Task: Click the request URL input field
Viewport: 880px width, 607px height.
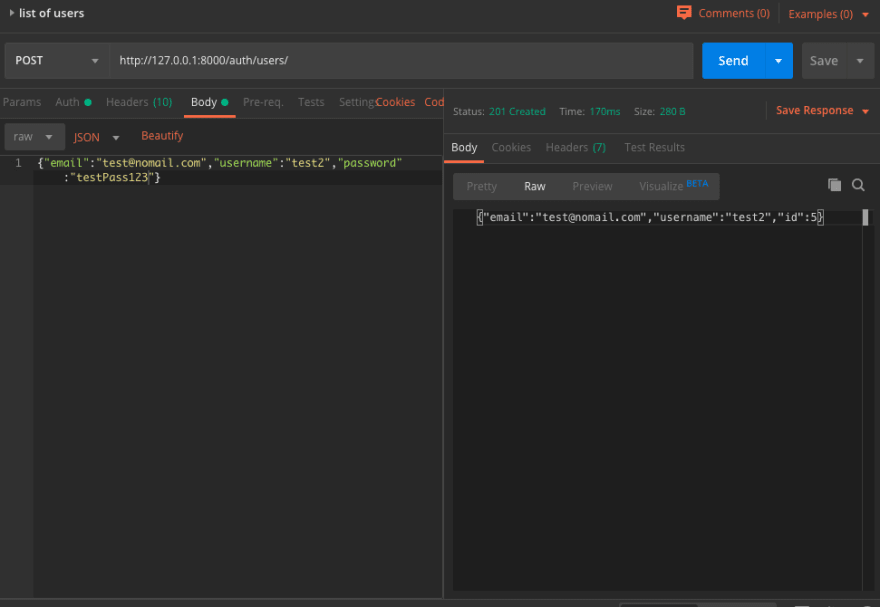Action: [401, 61]
